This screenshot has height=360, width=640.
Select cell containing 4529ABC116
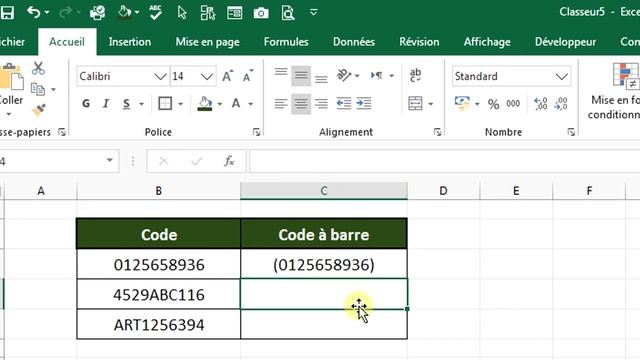[159, 294]
